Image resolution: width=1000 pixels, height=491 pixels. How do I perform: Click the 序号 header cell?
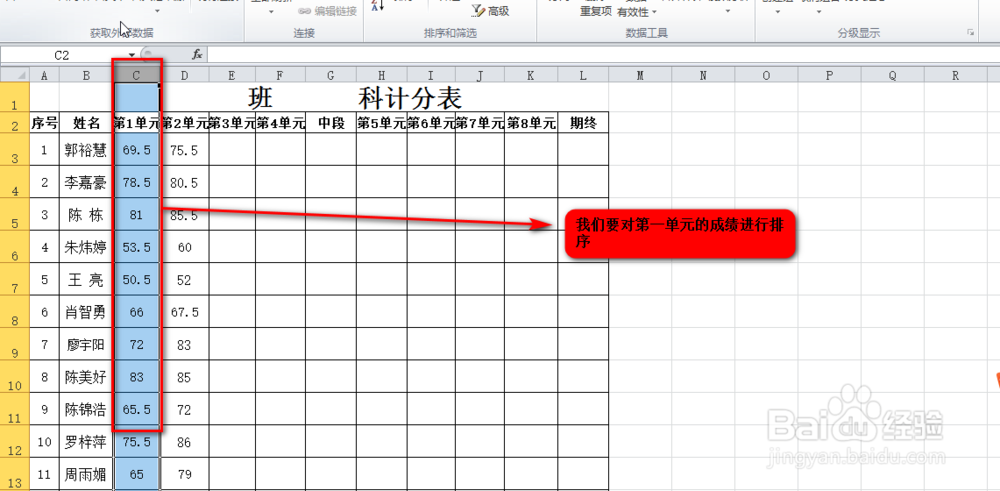44,122
